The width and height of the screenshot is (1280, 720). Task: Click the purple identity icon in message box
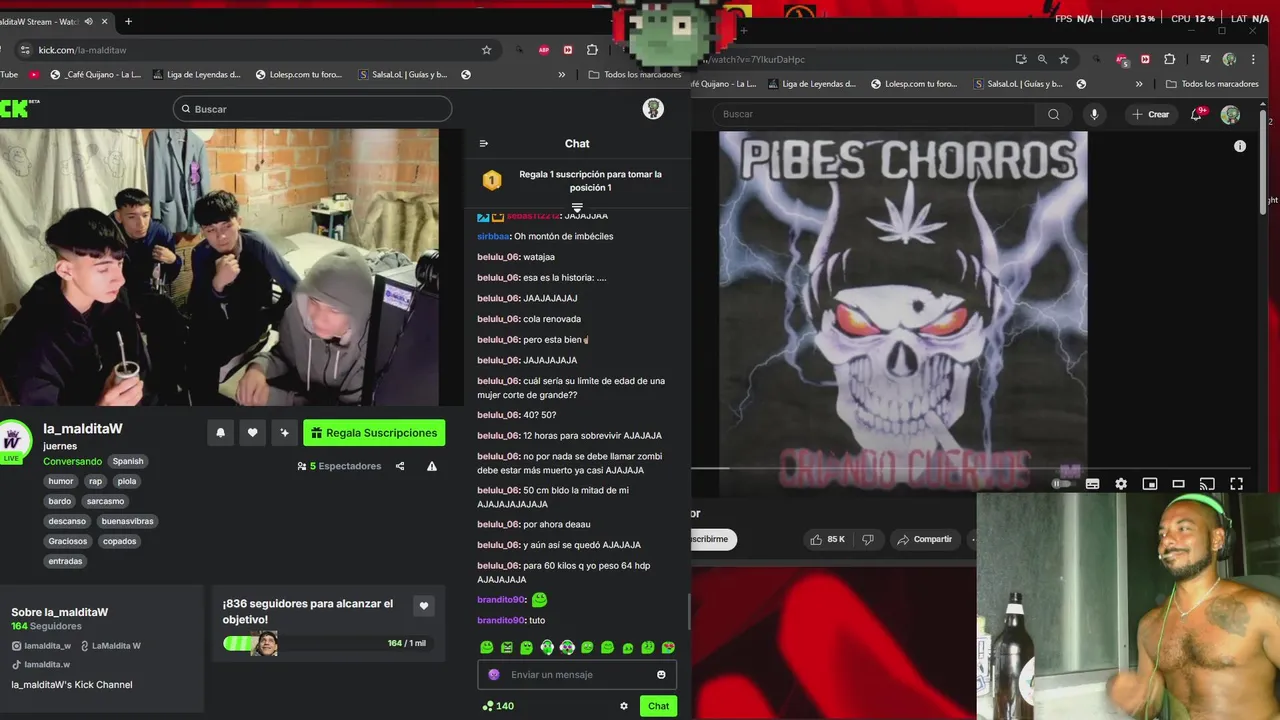(493, 675)
